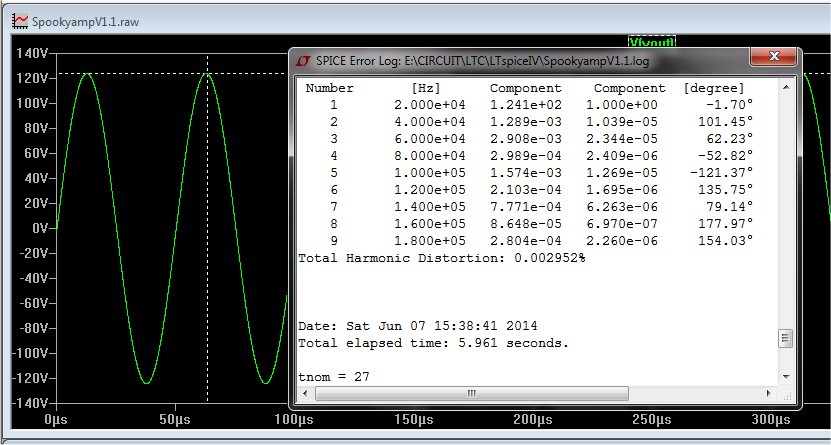Click the 1.800e+05 frequency value
This screenshot has width=831, height=445.
click(430, 241)
